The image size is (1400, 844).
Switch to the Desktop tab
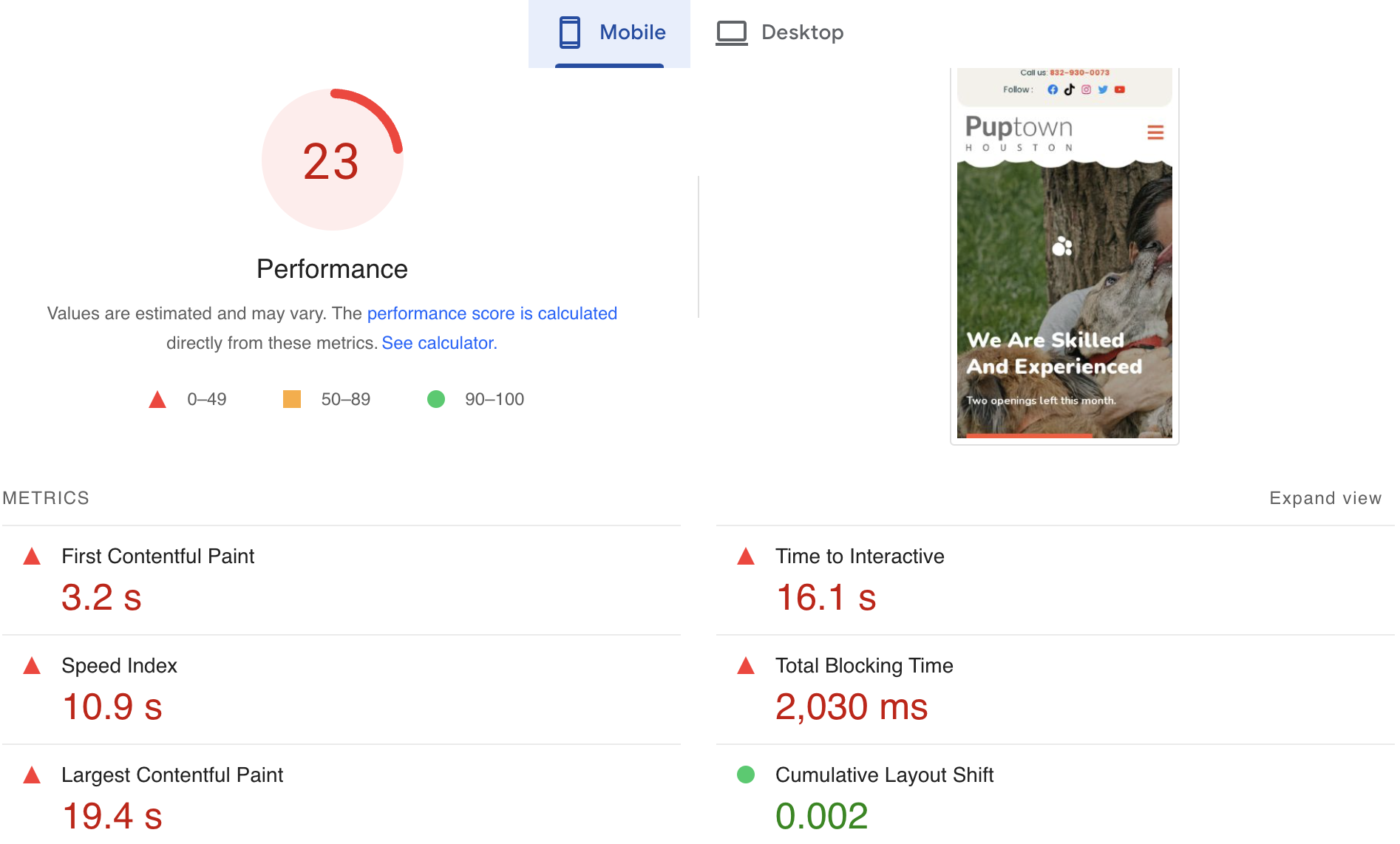[780, 33]
